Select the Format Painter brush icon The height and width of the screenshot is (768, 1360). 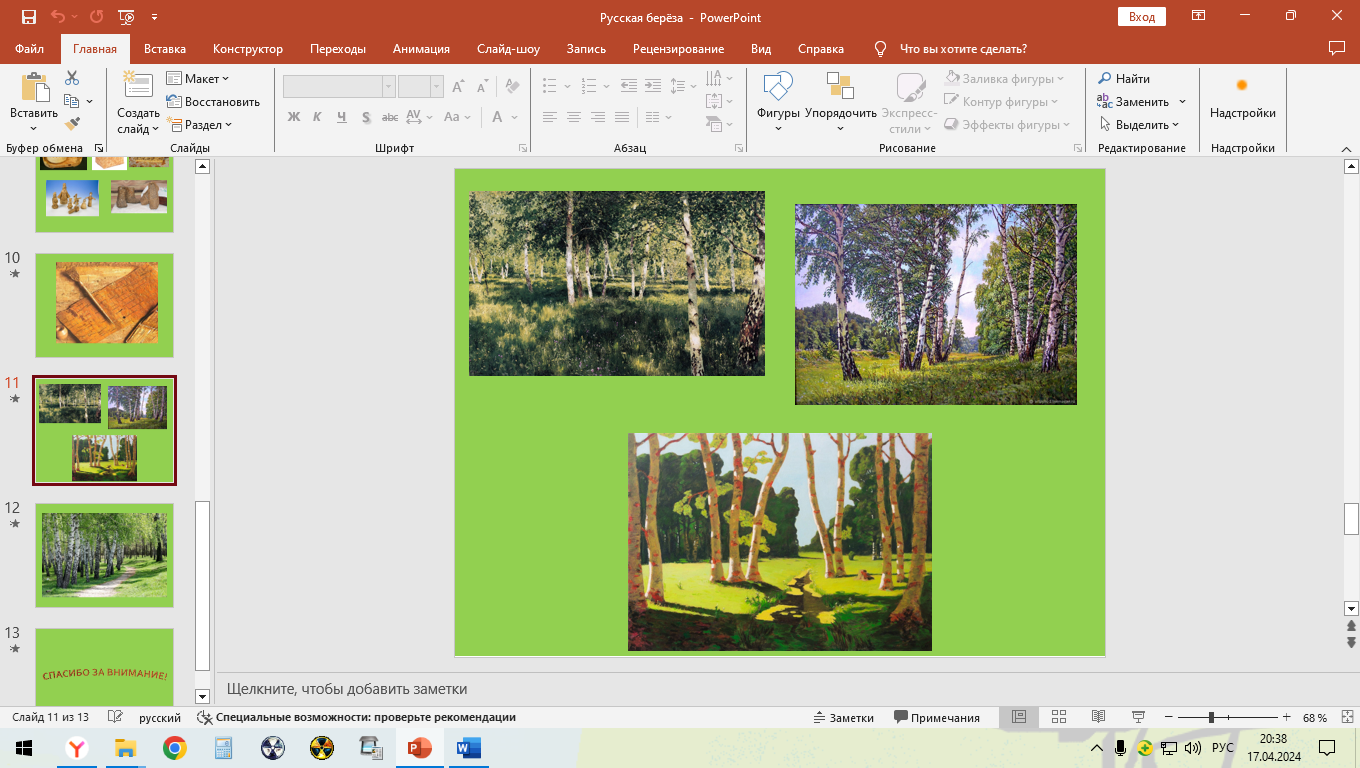click(x=72, y=124)
